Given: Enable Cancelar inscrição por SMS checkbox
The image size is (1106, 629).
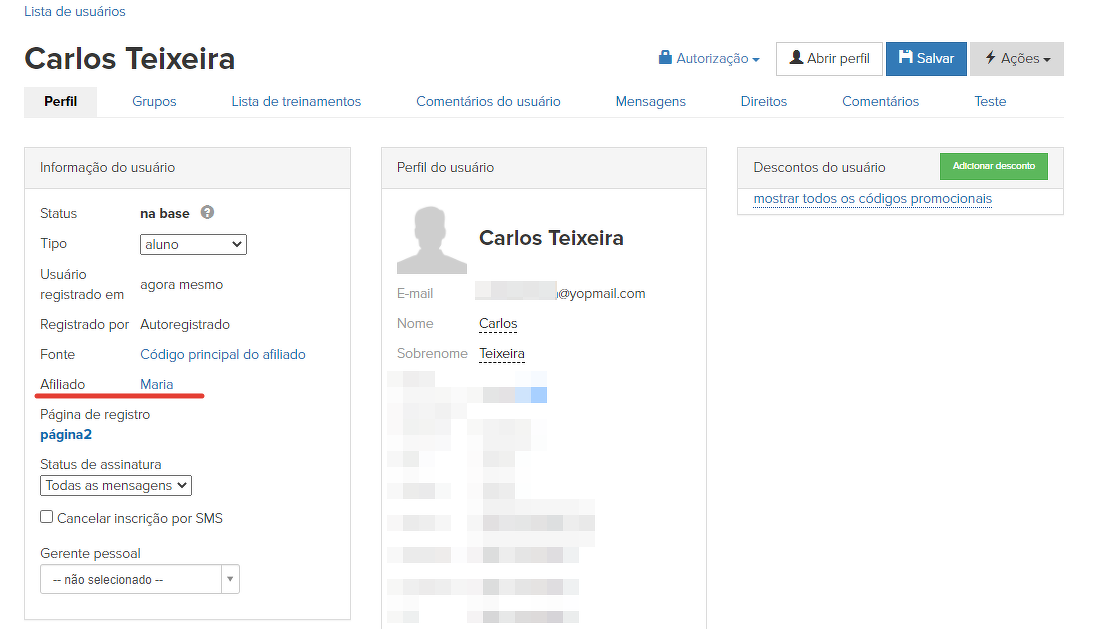Looking at the screenshot, I should (47, 517).
